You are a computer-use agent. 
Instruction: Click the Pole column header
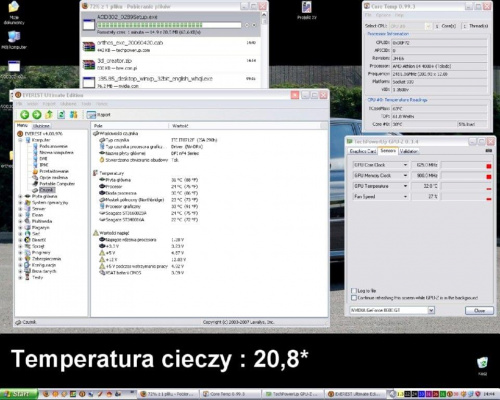coord(130,126)
